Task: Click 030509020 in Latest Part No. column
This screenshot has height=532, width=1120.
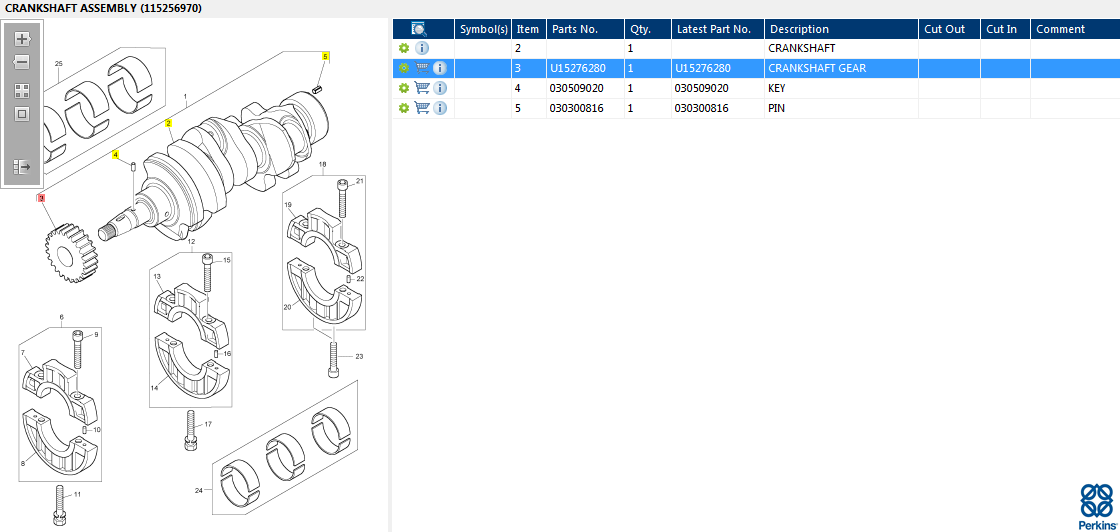Action: click(701, 89)
